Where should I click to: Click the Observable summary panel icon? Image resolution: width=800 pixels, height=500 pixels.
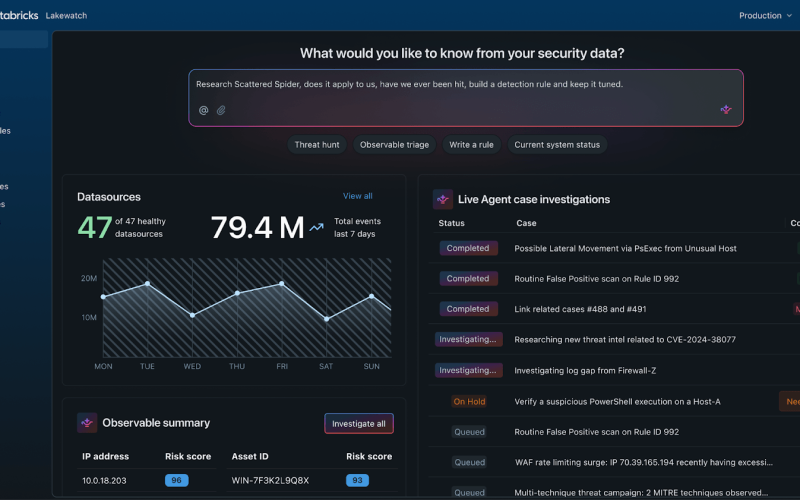[x=87, y=423]
